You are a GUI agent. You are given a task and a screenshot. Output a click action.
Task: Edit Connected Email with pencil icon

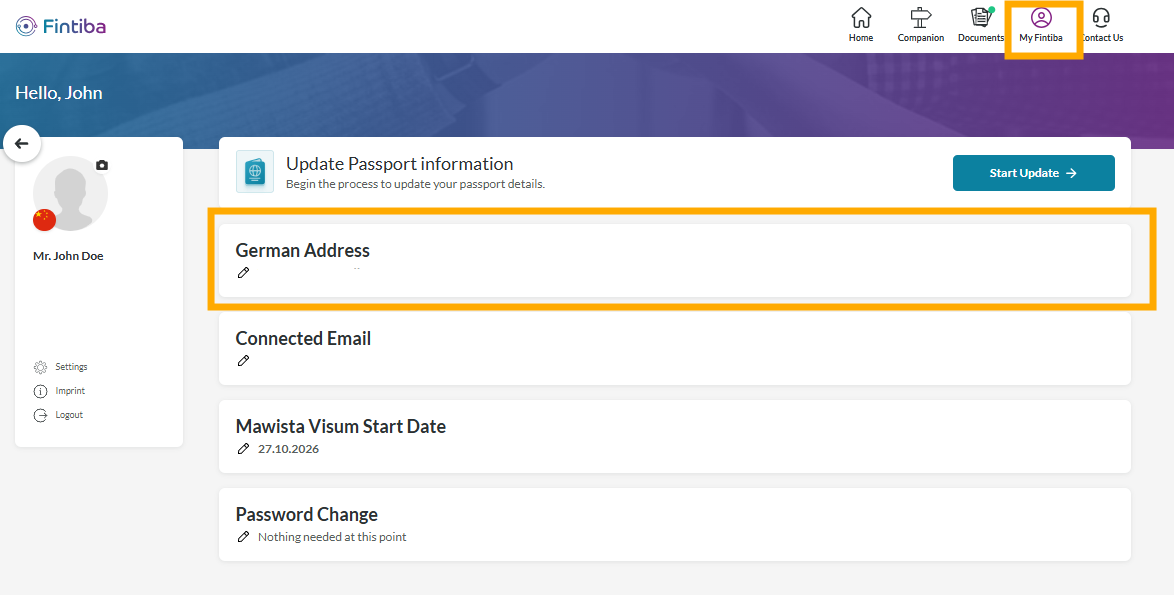243,361
